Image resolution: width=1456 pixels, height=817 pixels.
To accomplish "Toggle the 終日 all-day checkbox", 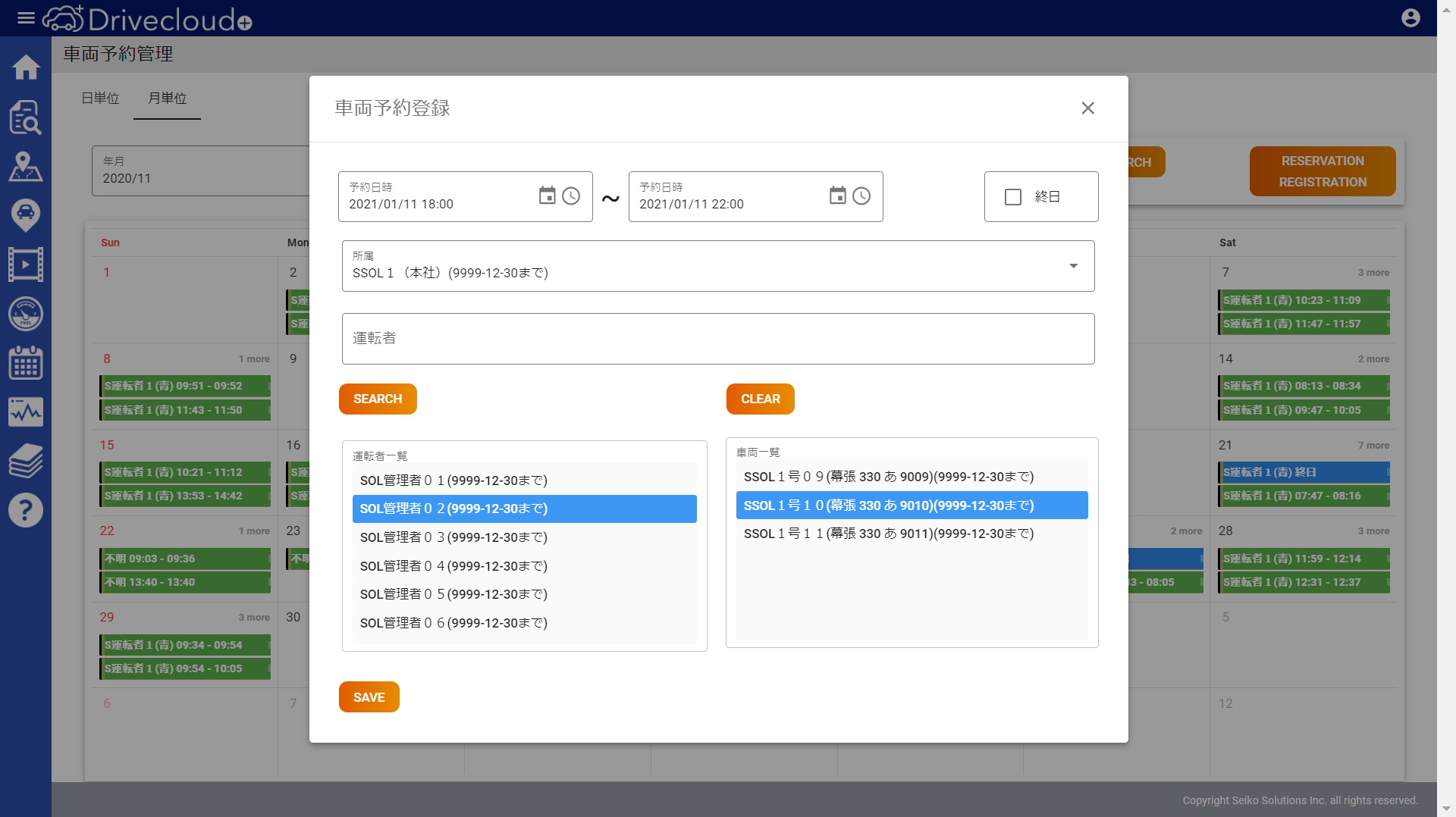I will pyautogui.click(x=1013, y=197).
